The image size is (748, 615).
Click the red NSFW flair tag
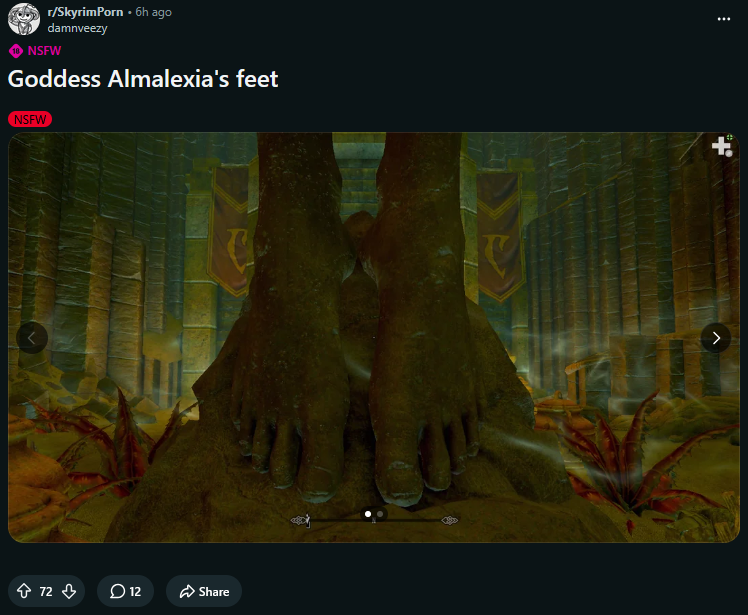pyautogui.click(x=30, y=119)
